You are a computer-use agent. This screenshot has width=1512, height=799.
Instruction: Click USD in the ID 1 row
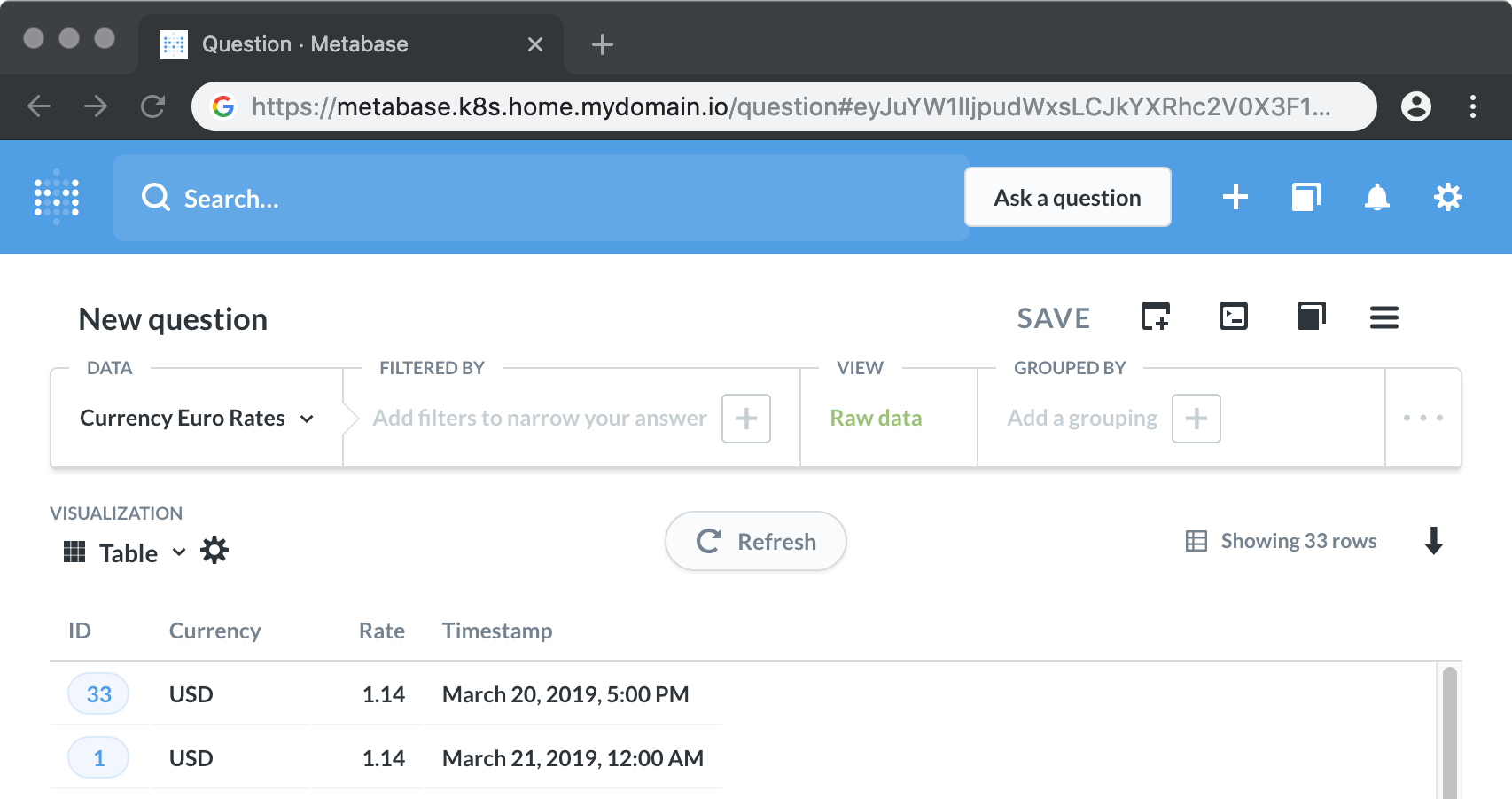point(191,758)
